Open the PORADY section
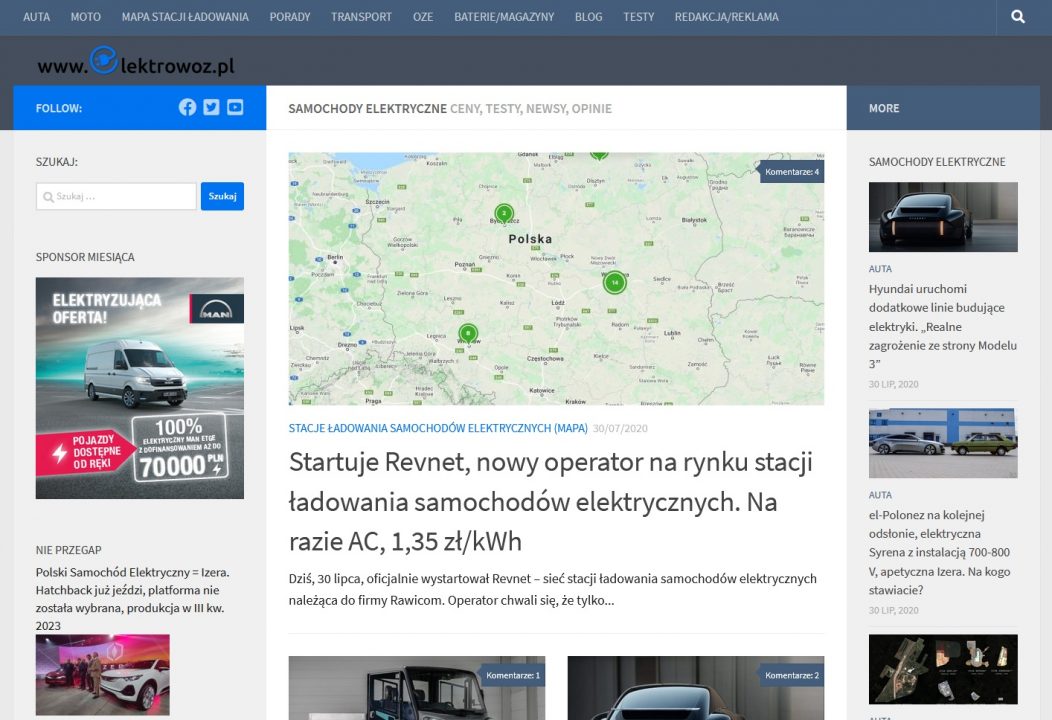The height and width of the screenshot is (720, 1052). (x=290, y=17)
